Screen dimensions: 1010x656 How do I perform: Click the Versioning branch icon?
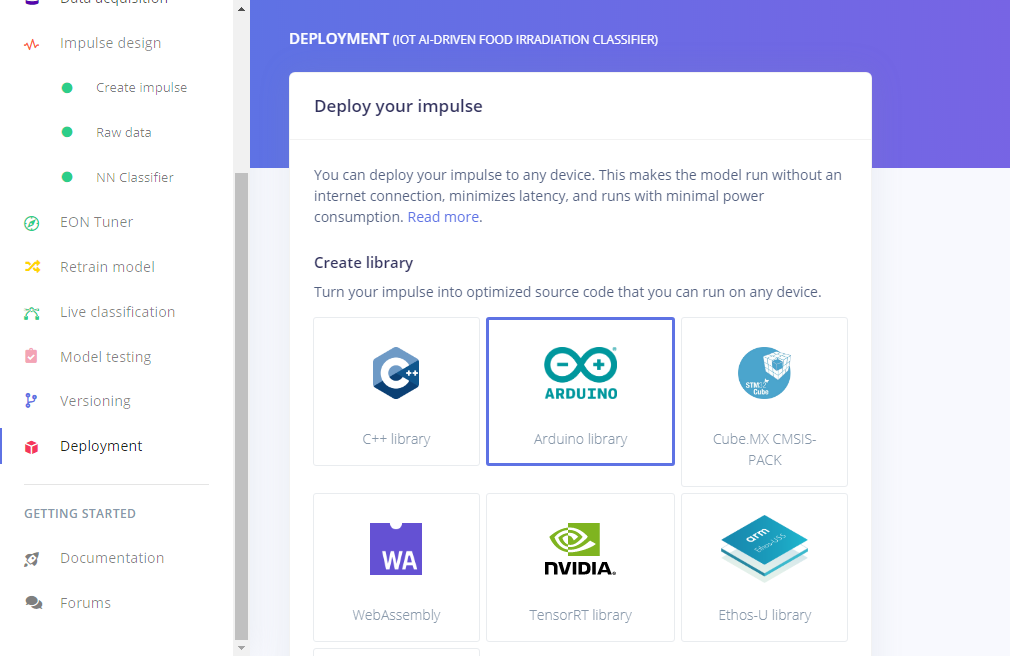(32, 401)
